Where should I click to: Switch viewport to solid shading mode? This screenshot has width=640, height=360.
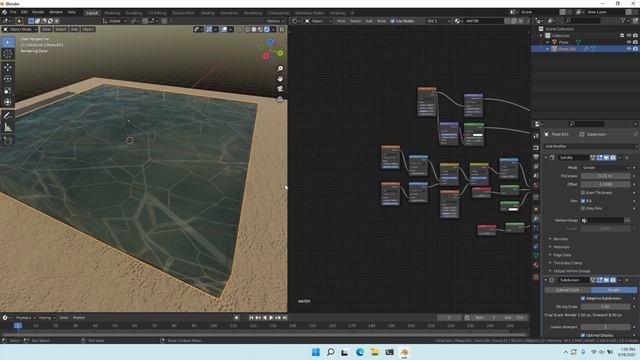pos(254,29)
